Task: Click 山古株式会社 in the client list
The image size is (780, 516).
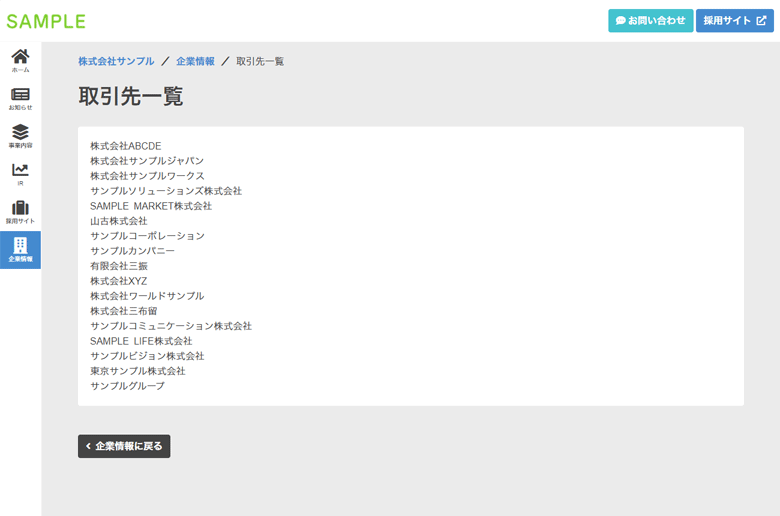Action: (x=118, y=221)
